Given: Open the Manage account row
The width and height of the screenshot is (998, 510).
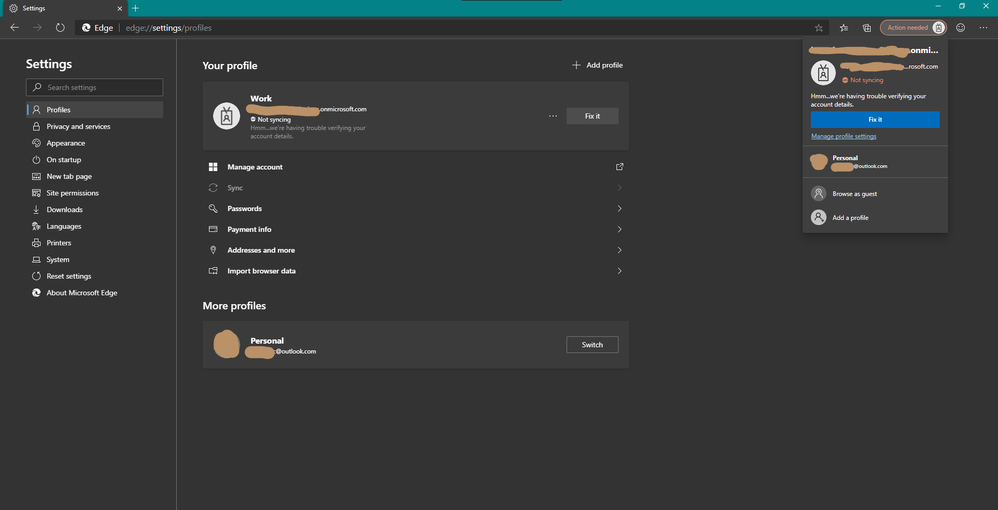Looking at the screenshot, I should pos(416,167).
